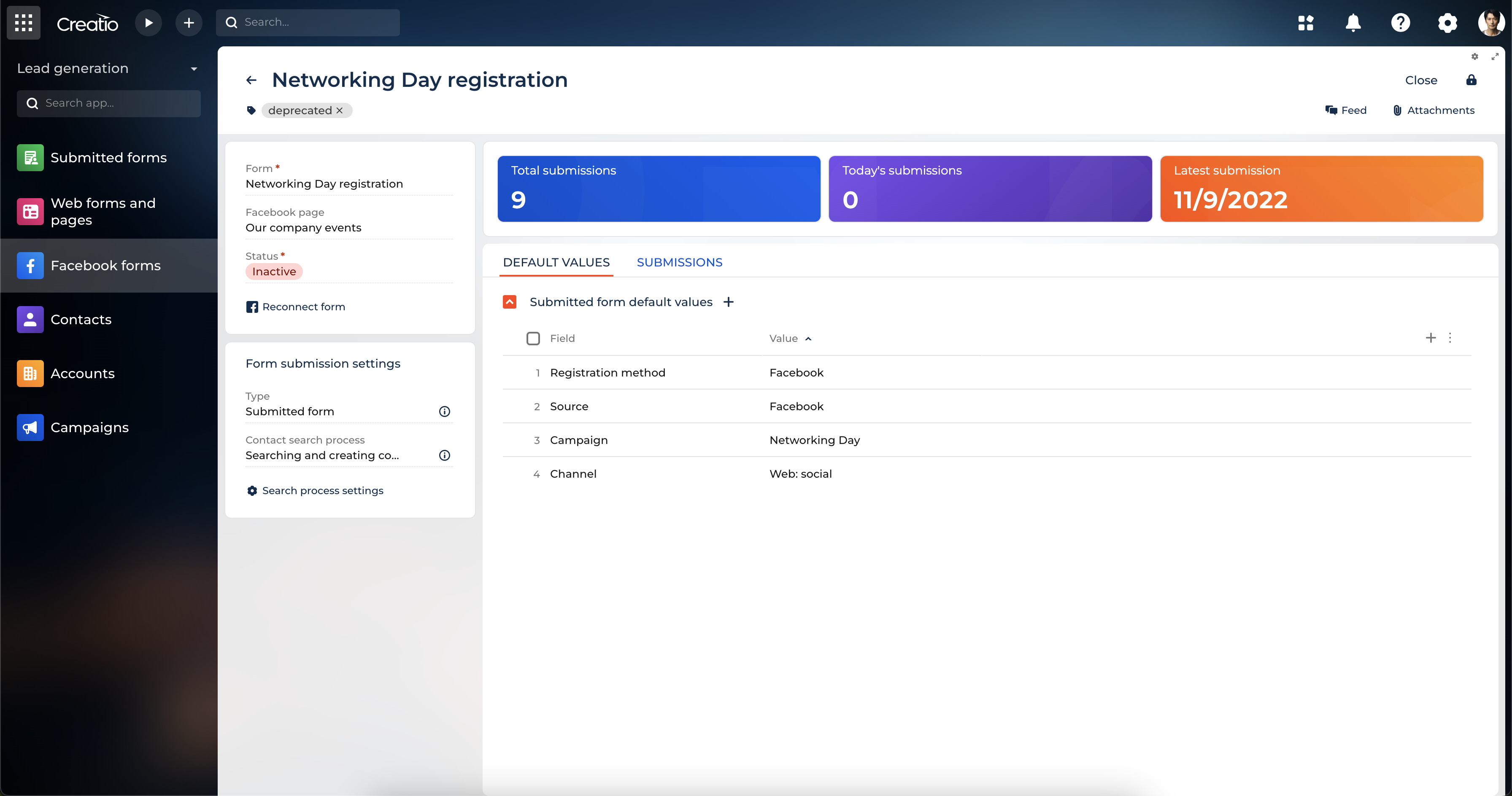Open Facebook forms in the sidebar

[105, 266]
